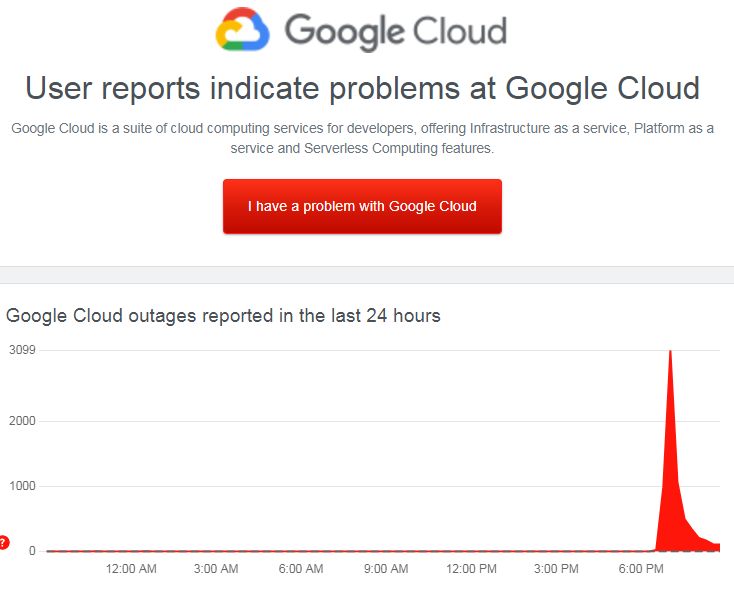The height and width of the screenshot is (590, 734).
Task: Select the 12:00 AM time marker
Action: 131,569
